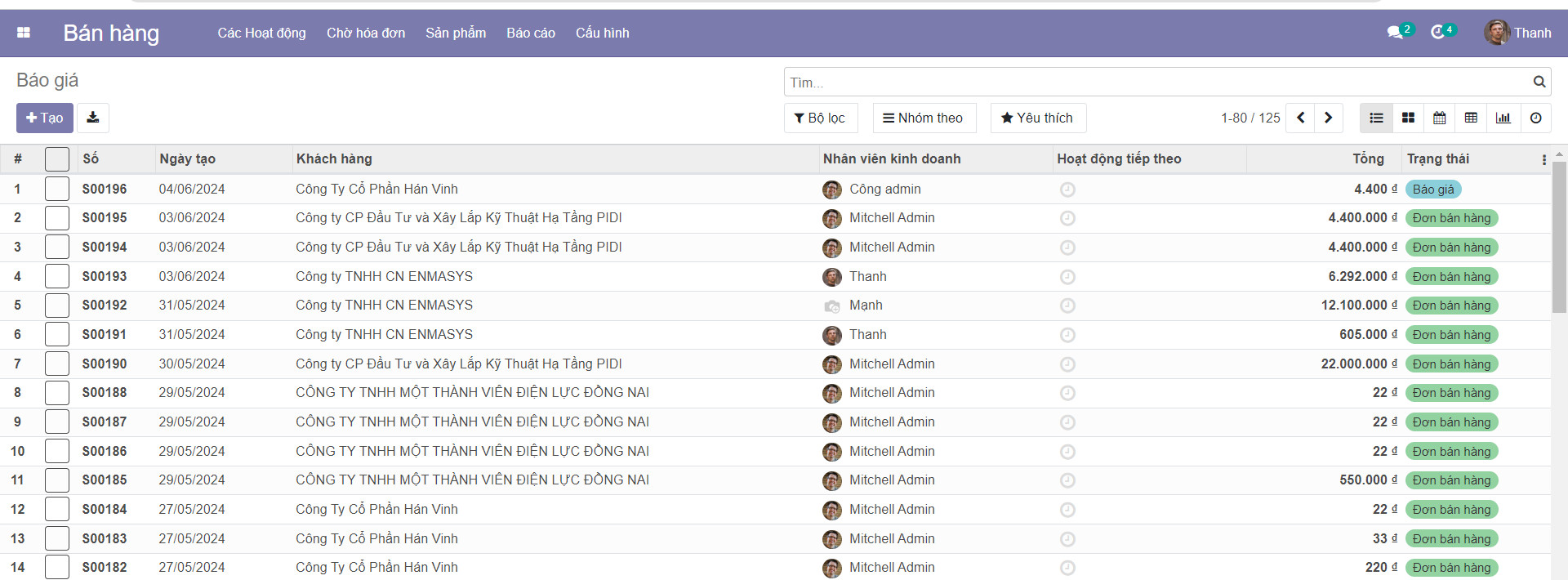Image resolution: width=1568 pixels, height=580 pixels.
Task: Open the Yêu thích favorites dropdown
Action: point(1037,118)
